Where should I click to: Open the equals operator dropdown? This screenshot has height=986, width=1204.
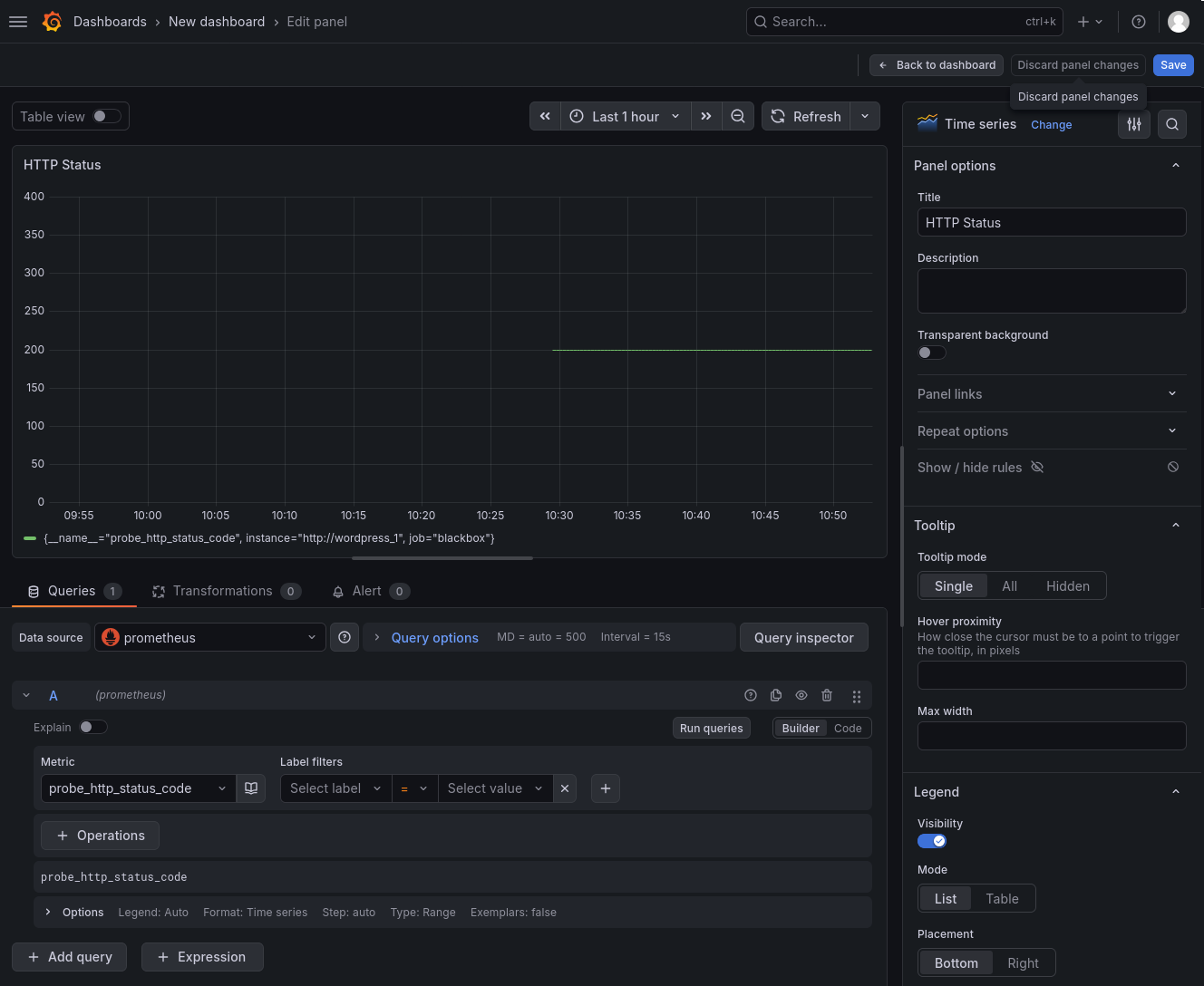point(414,788)
